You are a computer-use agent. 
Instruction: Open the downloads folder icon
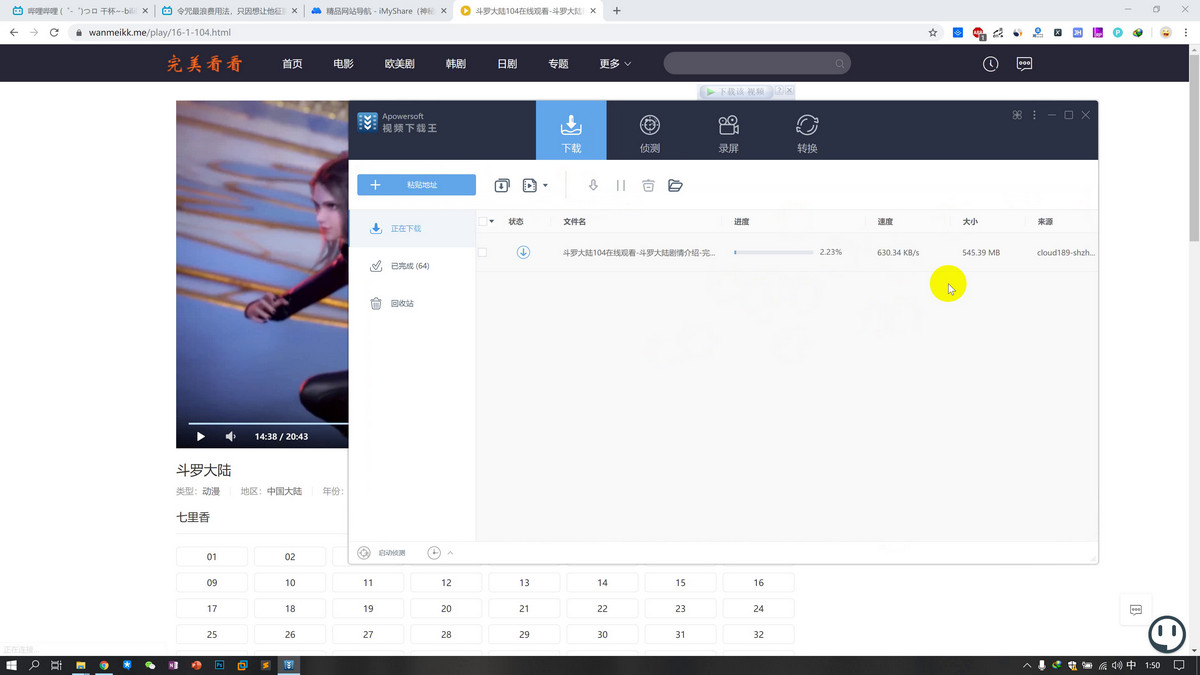coord(676,185)
